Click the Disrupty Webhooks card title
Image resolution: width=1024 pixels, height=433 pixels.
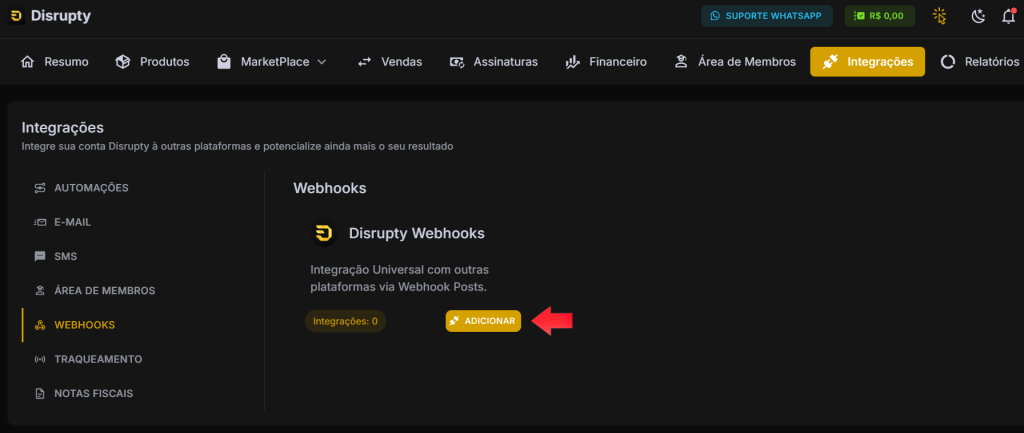pos(417,233)
